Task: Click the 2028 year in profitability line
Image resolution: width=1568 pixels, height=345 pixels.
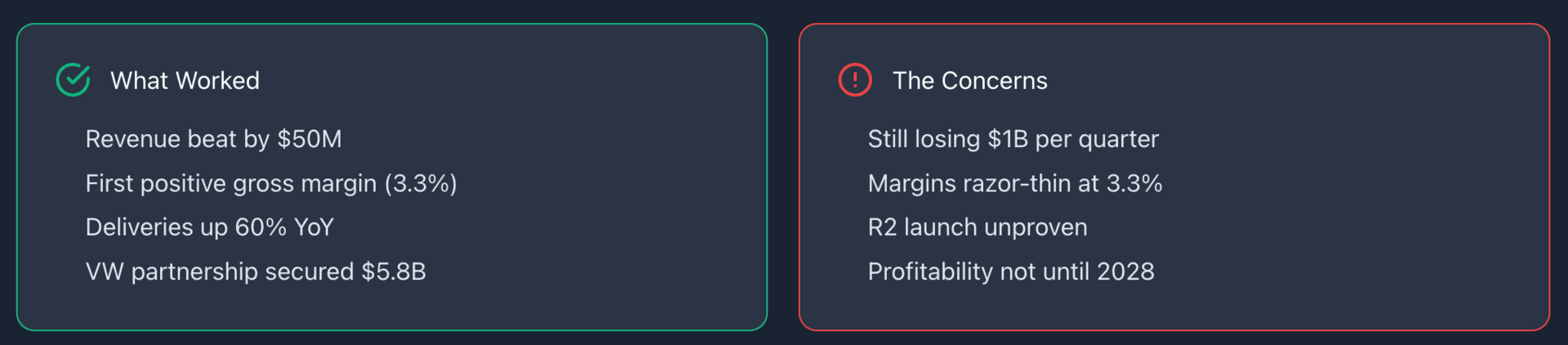Action: [x=1125, y=271]
